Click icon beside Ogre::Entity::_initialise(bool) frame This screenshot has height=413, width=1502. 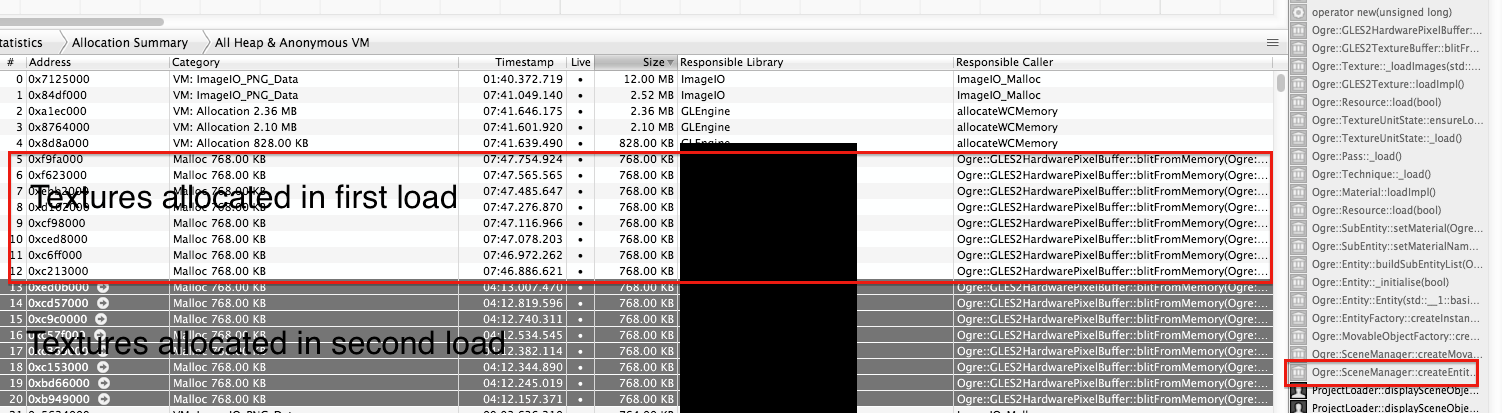1298,282
